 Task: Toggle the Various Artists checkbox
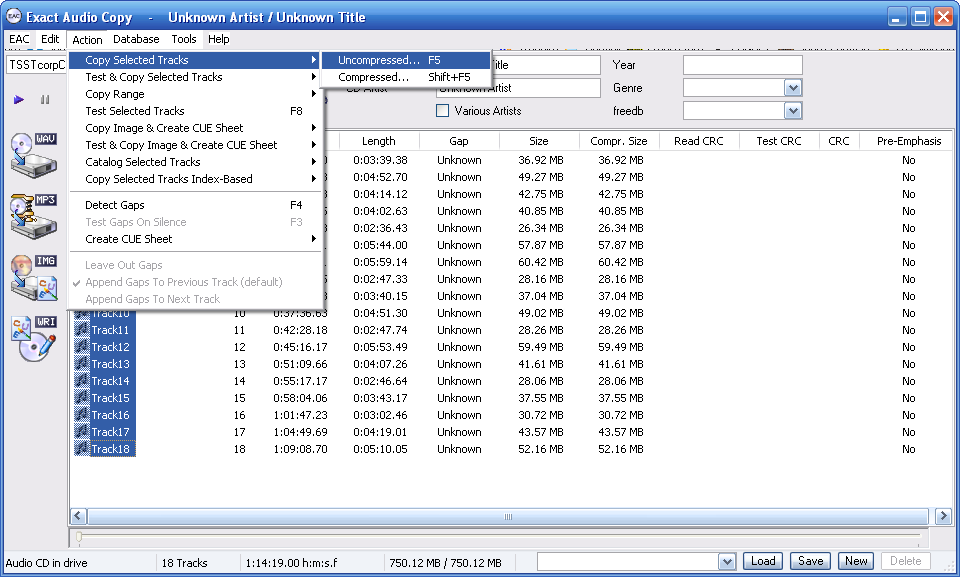pyautogui.click(x=442, y=111)
